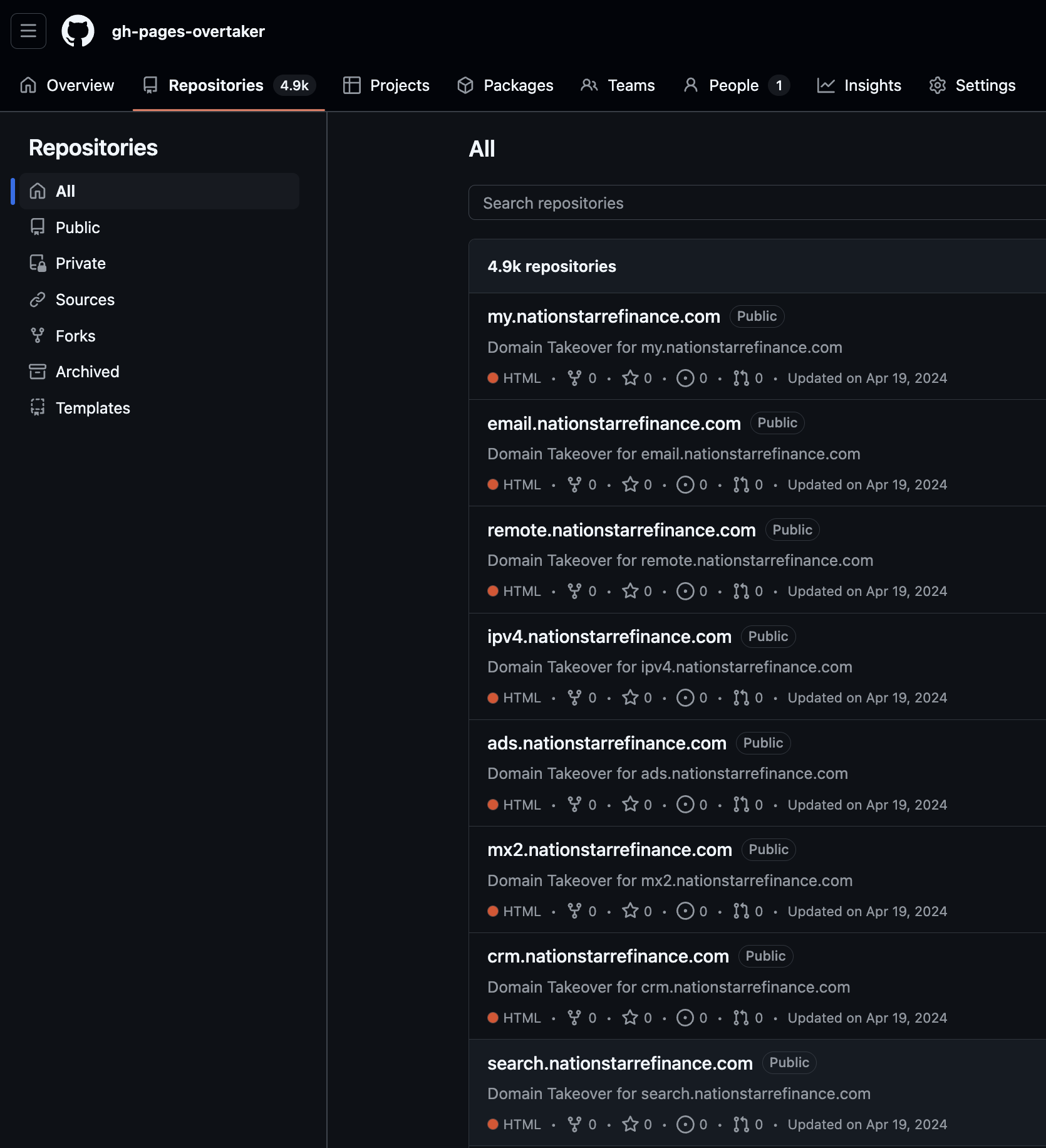Click star icon for crm.nationstarrefinance.com
Image resolution: width=1046 pixels, height=1148 pixels.
click(630, 1017)
